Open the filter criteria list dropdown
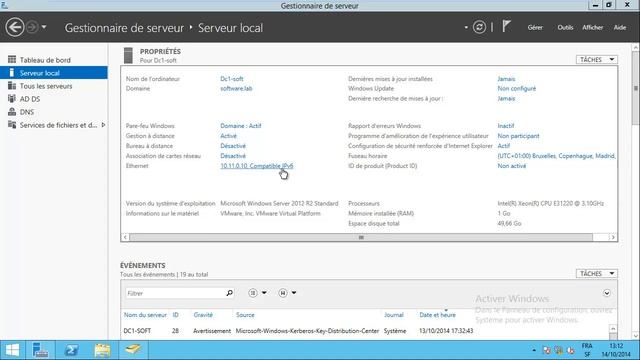This screenshot has width=640, height=360. (257, 293)
